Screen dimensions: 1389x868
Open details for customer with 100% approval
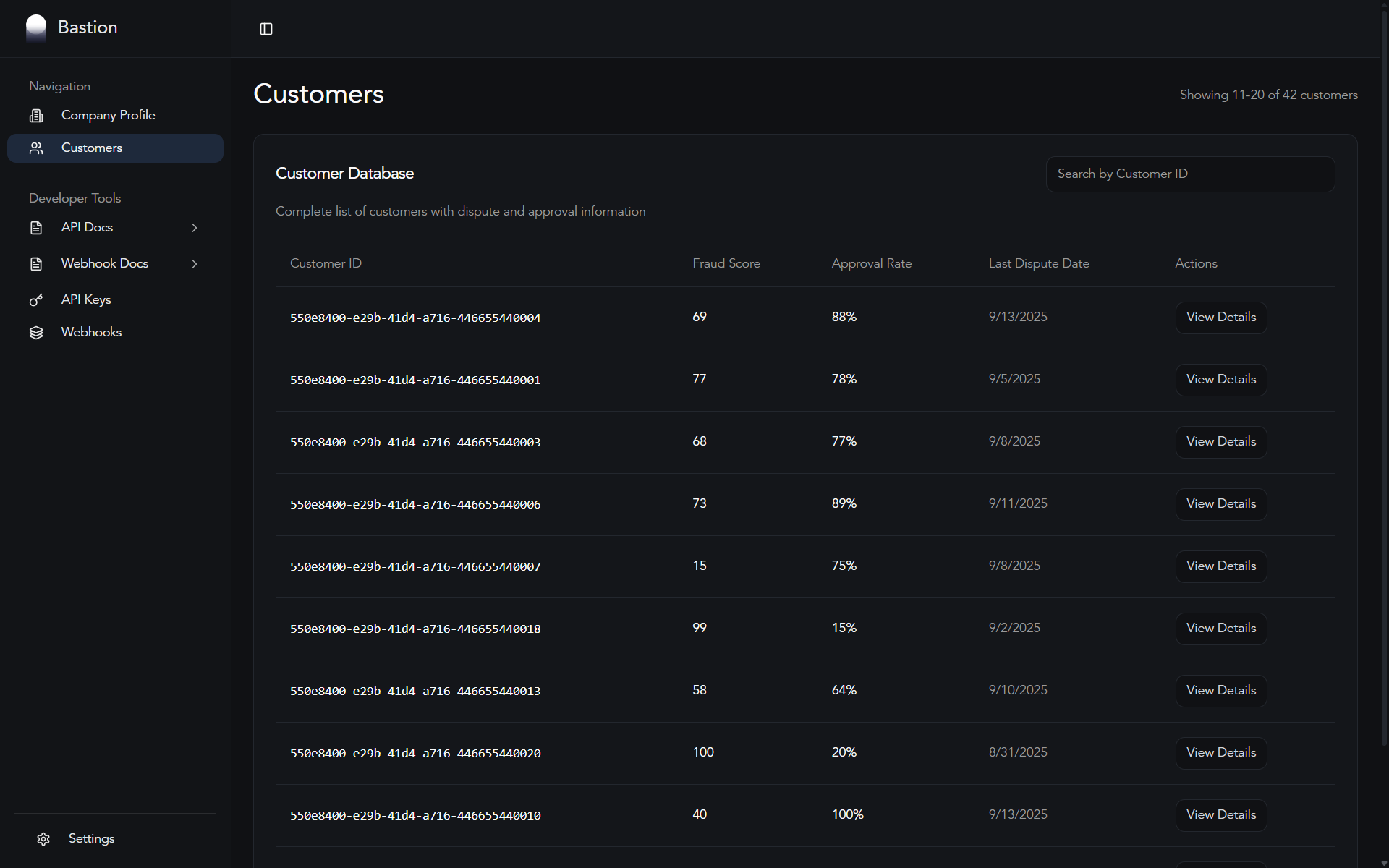[1220, 815]
